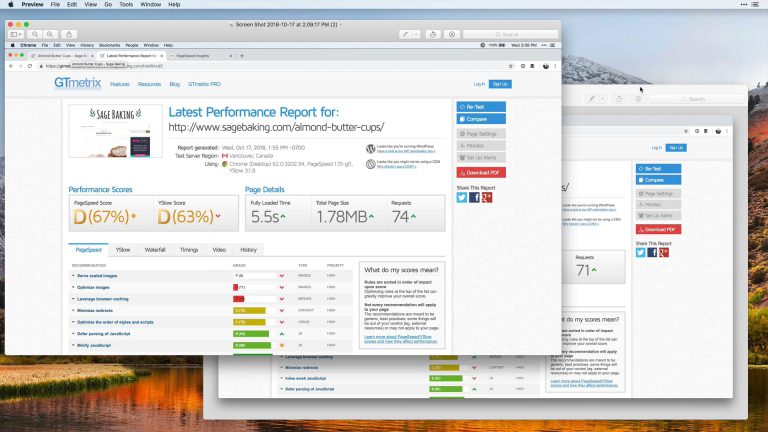
Task: Open the Window menu in the macOS menu bar
Action: pyautogui.click(x=150, y=4)
